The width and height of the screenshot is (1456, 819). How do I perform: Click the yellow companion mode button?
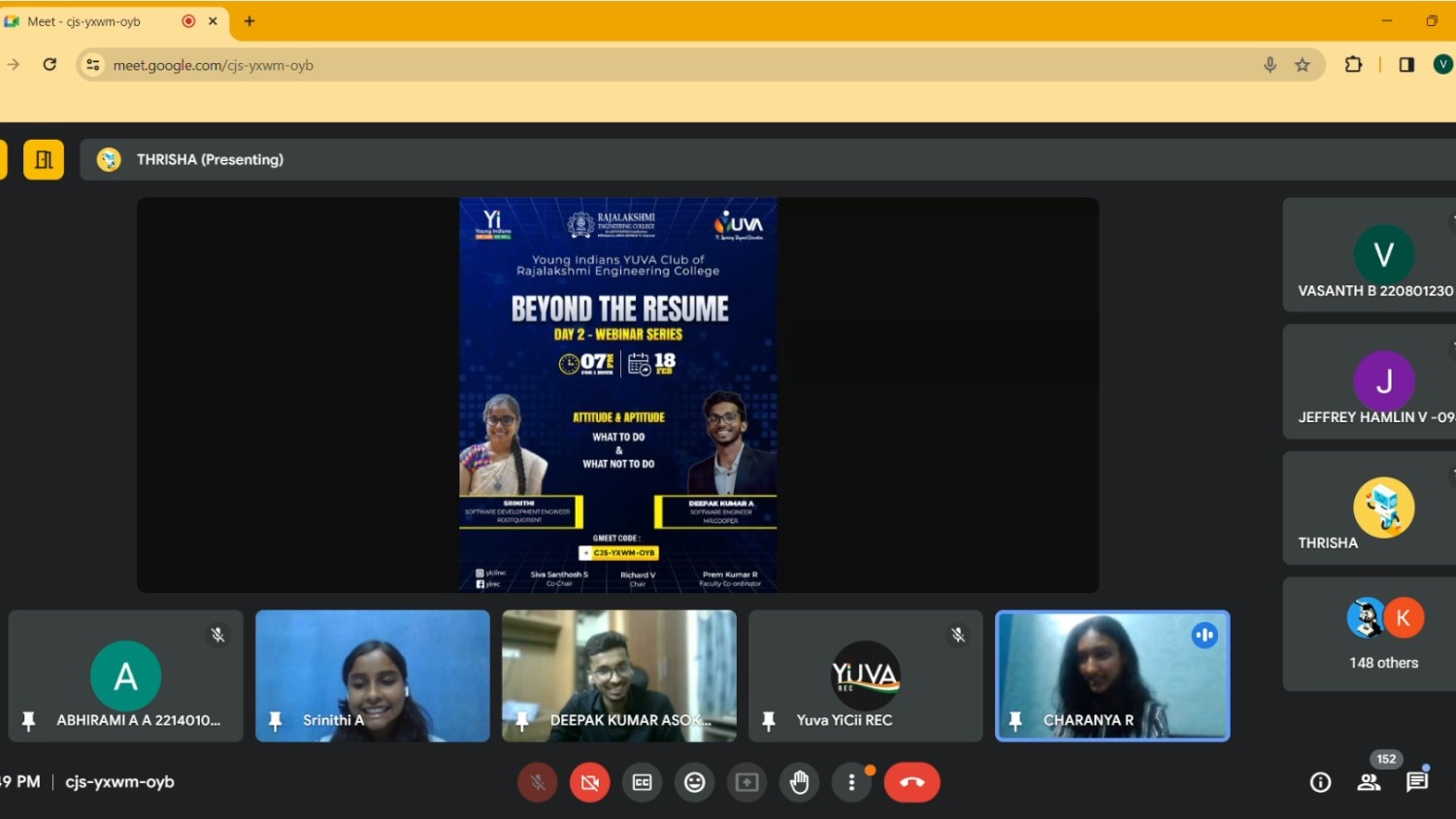(x=44, y=160)
